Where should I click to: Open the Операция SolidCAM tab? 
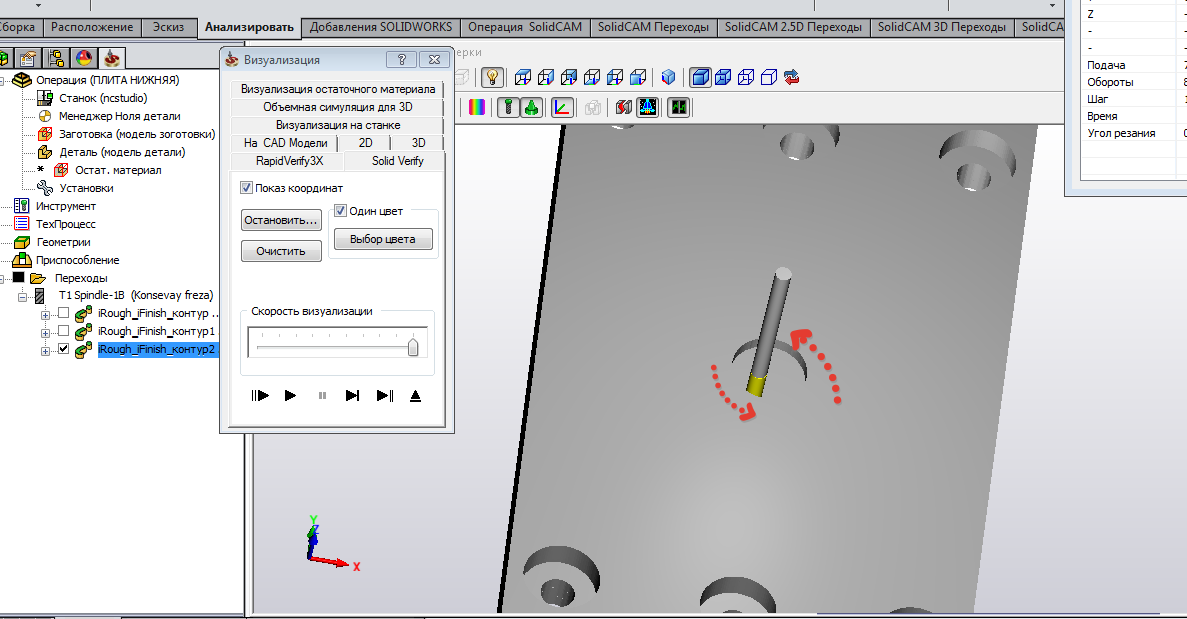525,26
